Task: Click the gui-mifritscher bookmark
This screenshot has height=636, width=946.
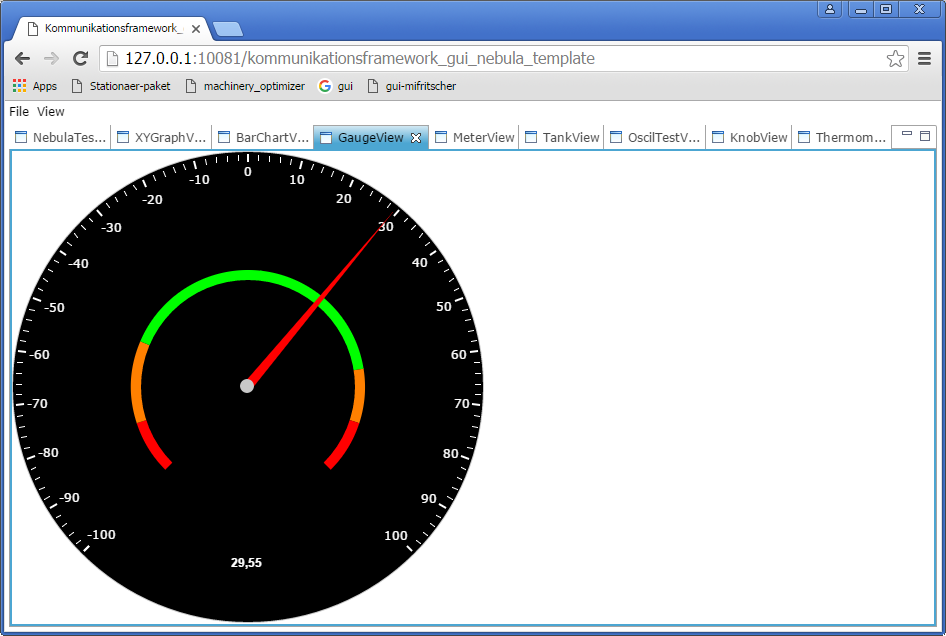Action: pyautogui.click(x=412, y=86)
